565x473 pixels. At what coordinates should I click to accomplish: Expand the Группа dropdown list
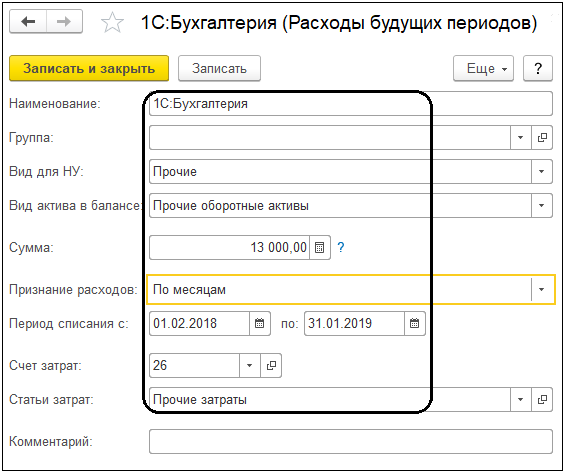(521, 137)
